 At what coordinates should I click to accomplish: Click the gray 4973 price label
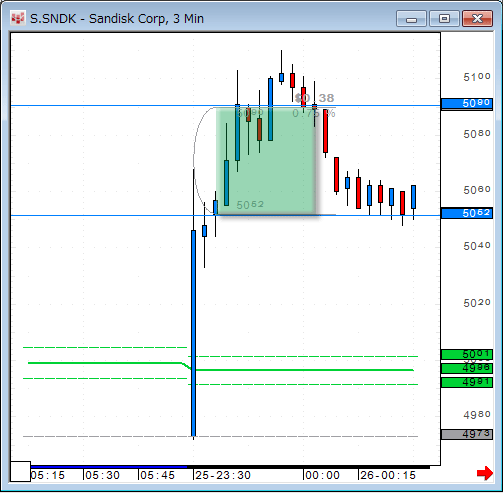(x=467, y=434)
